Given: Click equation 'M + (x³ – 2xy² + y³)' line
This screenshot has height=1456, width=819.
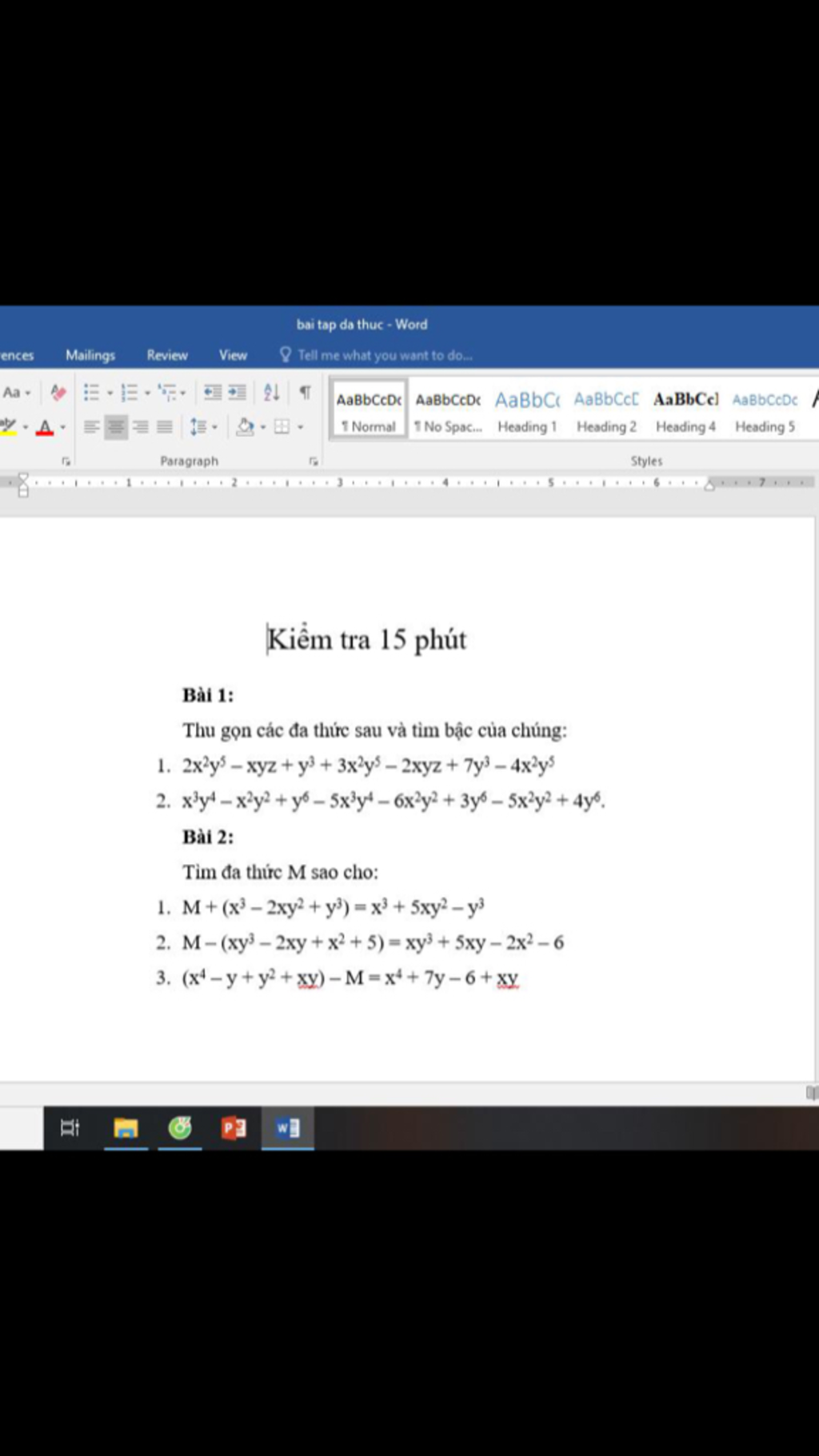Looking at the screenshot, I should pos(333,908).
